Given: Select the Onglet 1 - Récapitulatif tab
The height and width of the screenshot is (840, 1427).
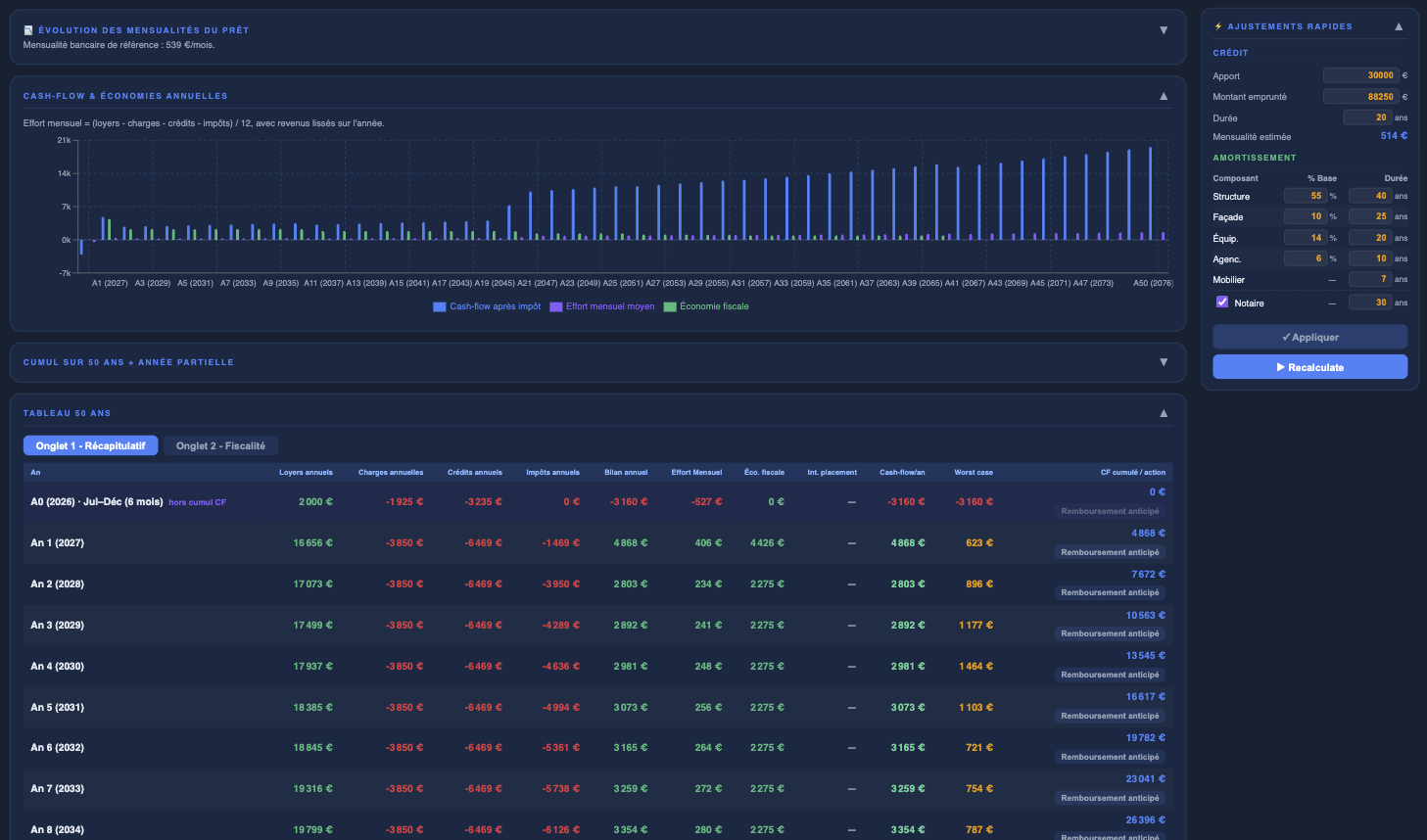Looking at the screenshot, I should tap(90, 444).
